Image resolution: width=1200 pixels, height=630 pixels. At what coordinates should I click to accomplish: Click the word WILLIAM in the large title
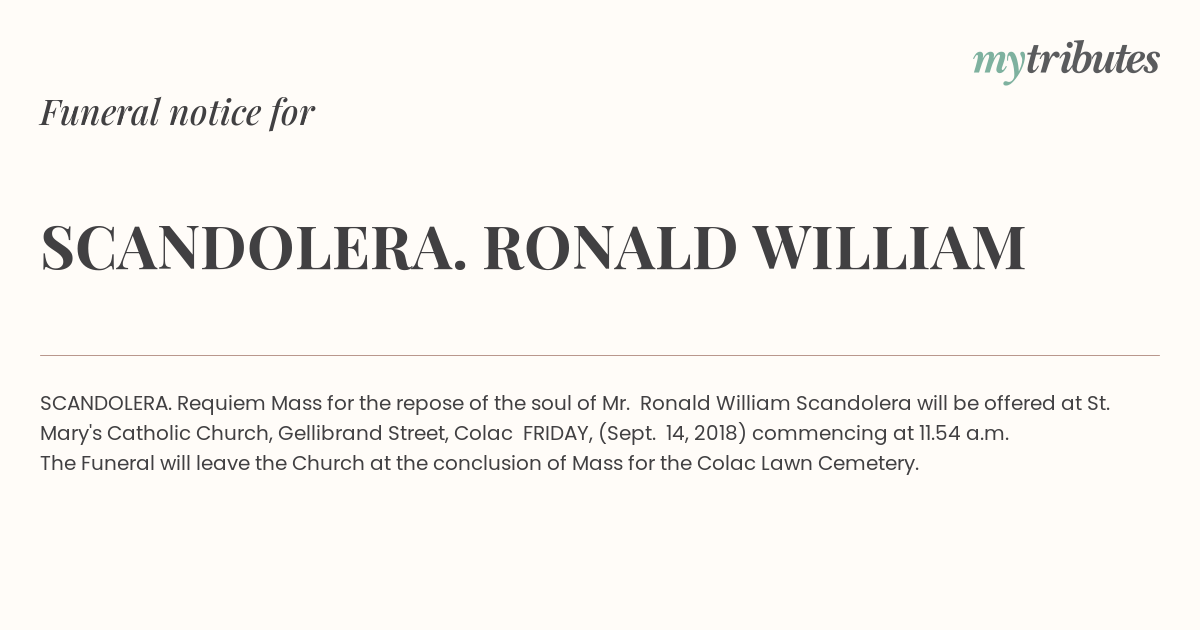coord(890,248)
